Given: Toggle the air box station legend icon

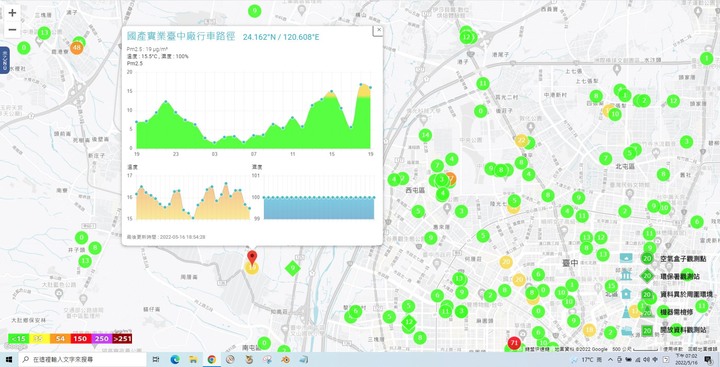Looking at the screenshot, I should click(x=647, y=259).
